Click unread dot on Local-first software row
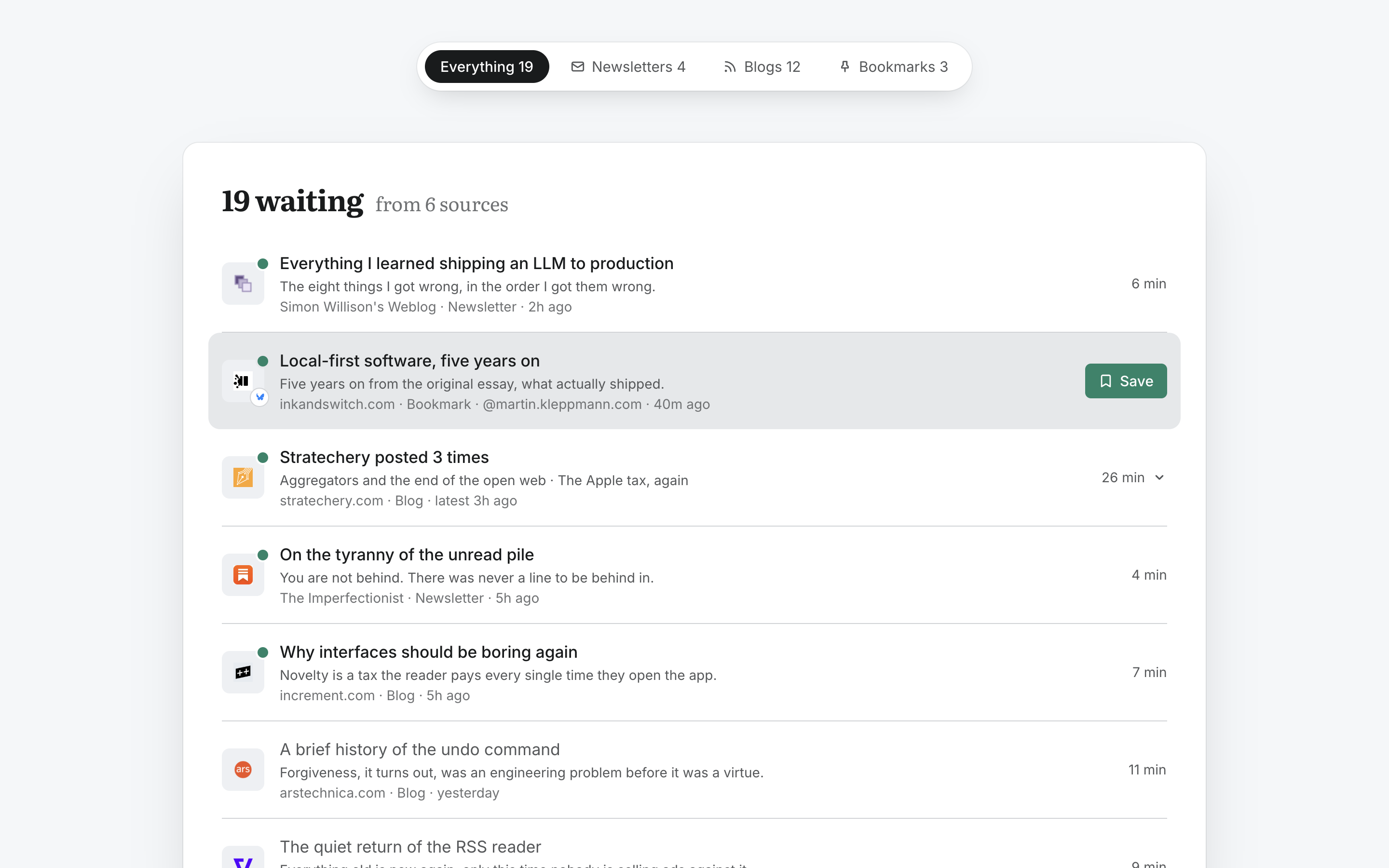The image size is (1389, 868). pos(263,361)
